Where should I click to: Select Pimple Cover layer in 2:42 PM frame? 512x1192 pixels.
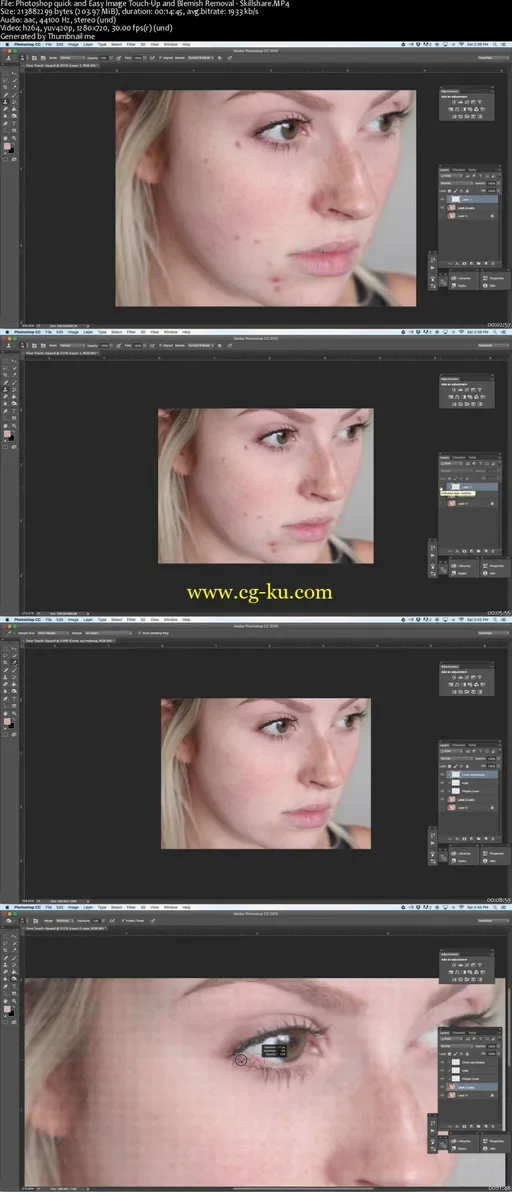click(472, 791)
